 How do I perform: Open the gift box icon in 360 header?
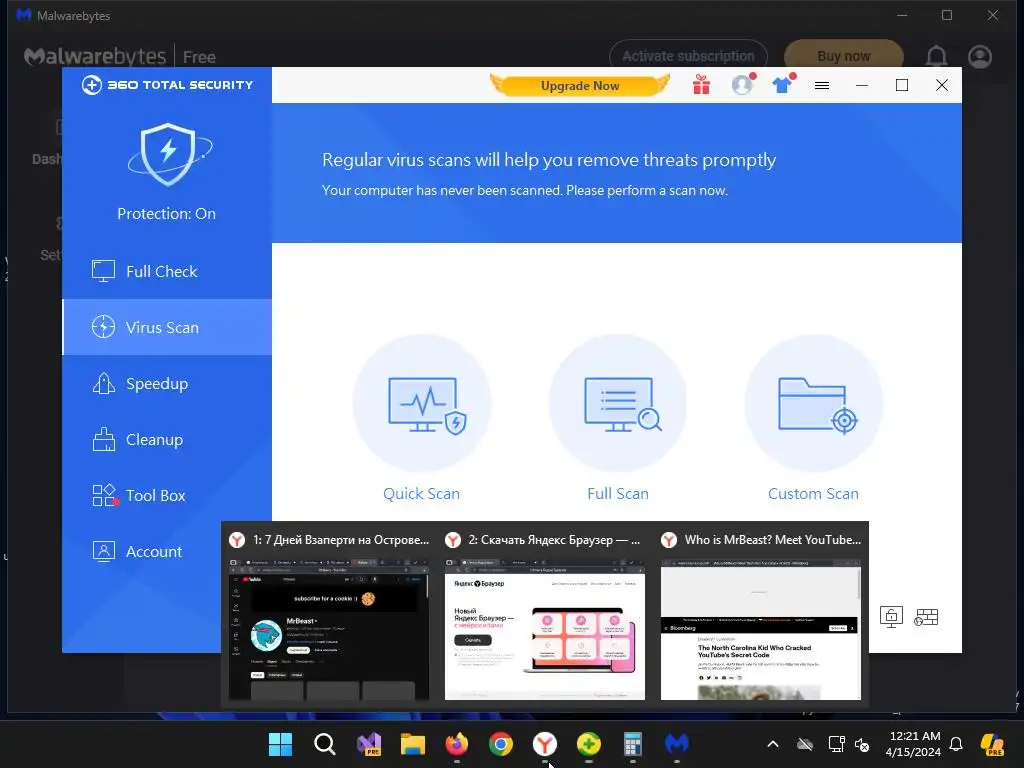coord(701,85)
